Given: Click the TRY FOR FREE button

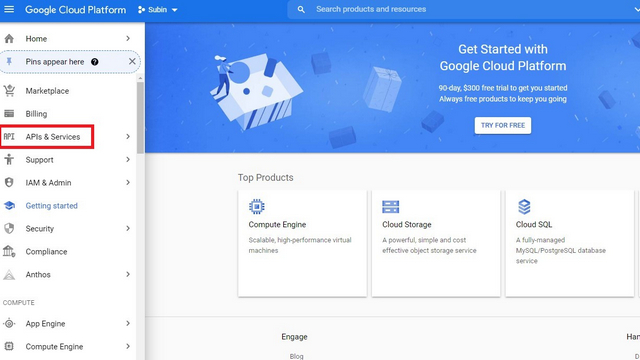Looking at the screenshot, I should coord(502,125).
